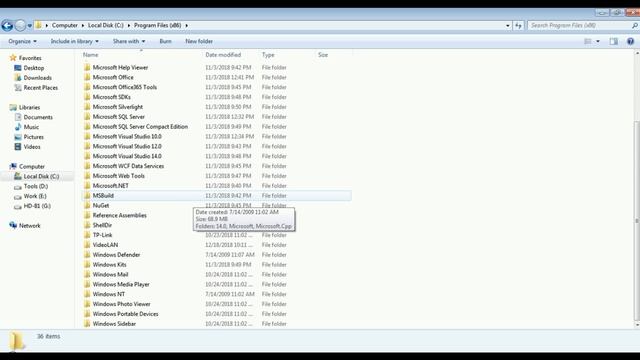Click the Microsoft Office folder icon

tap(87, 77)
